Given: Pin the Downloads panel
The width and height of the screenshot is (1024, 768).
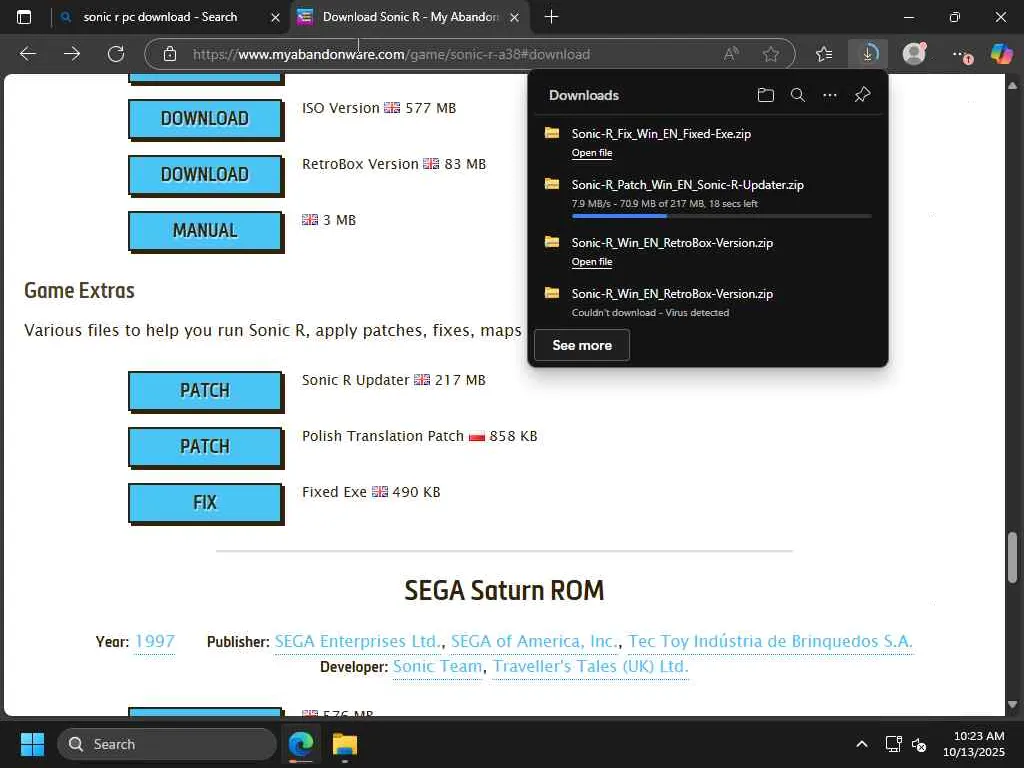Looking at the screenshot, I should point(862,95).
